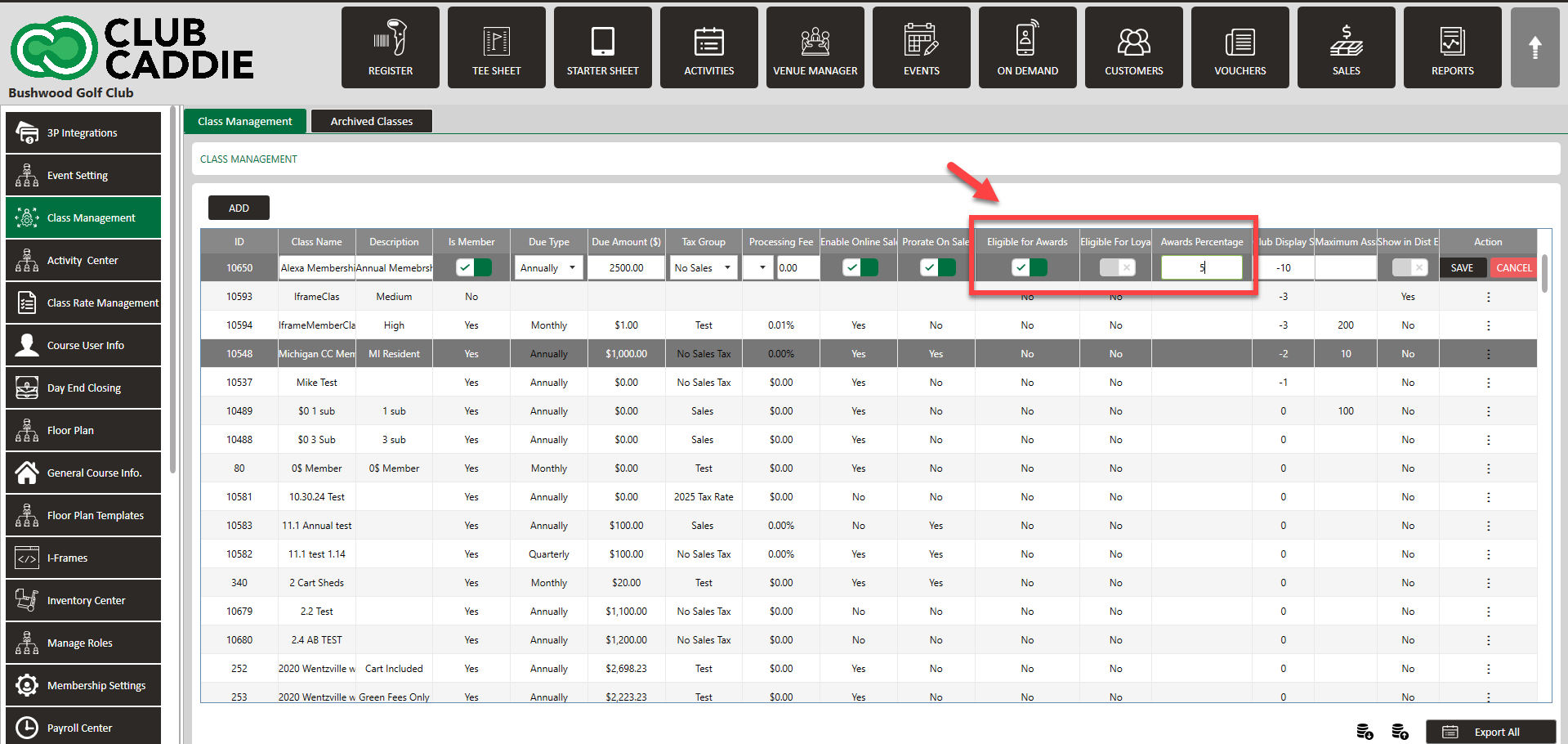Open the Due Type Annually dropdown

[548, 267]
